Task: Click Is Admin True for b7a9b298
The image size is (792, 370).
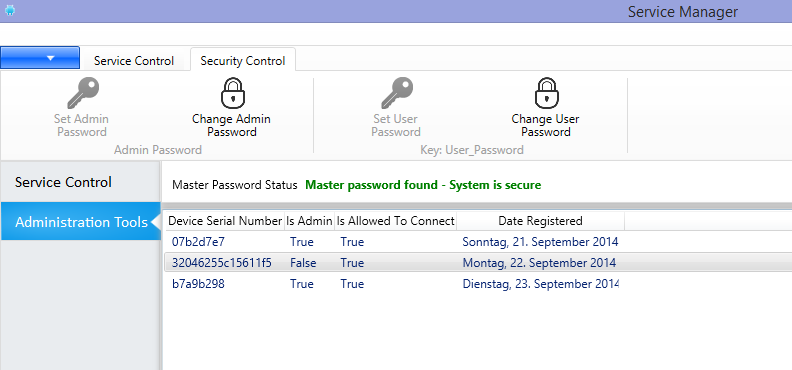Action: [302, 284]
